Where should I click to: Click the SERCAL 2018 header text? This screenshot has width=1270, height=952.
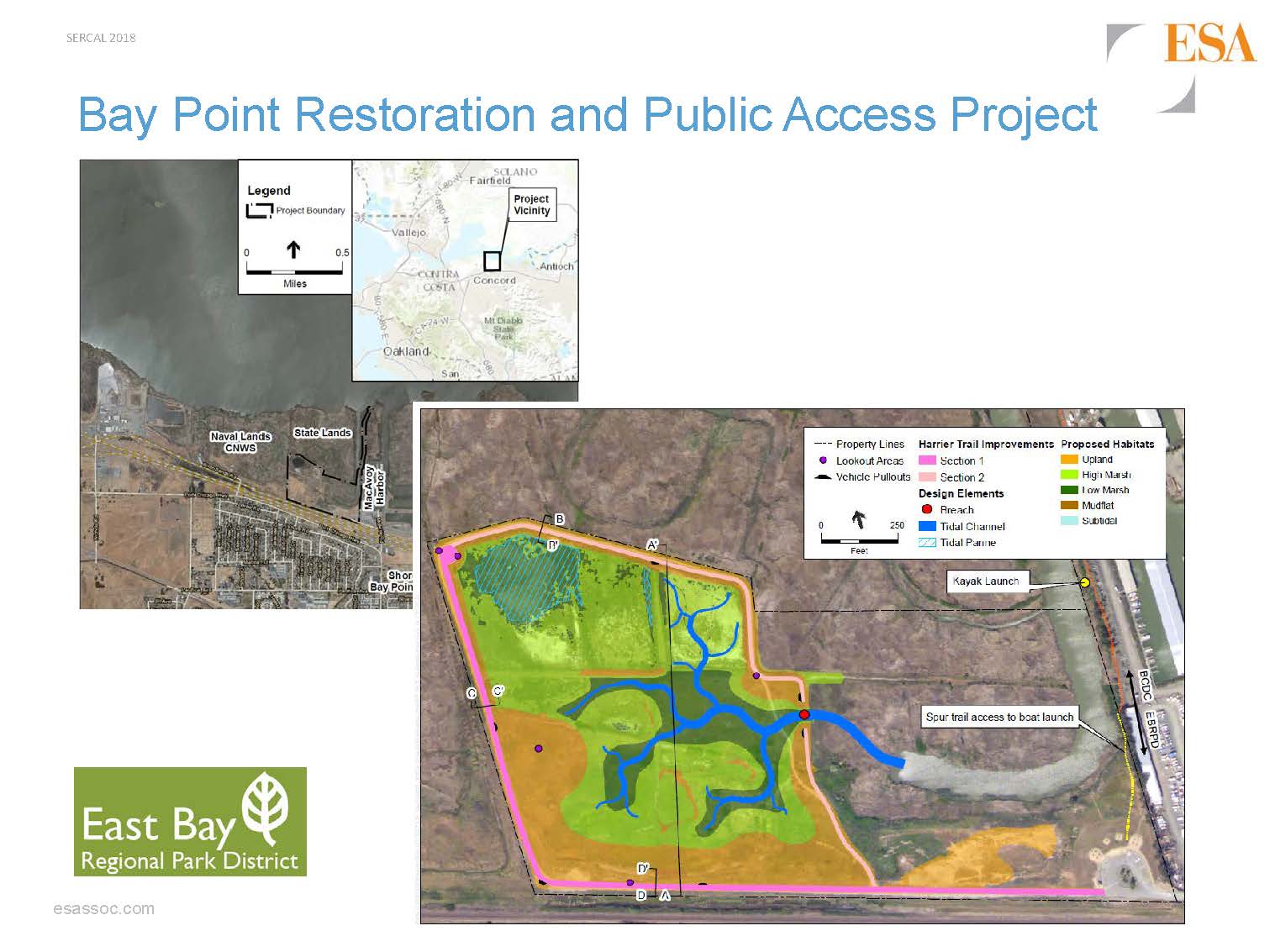[101, 38]
